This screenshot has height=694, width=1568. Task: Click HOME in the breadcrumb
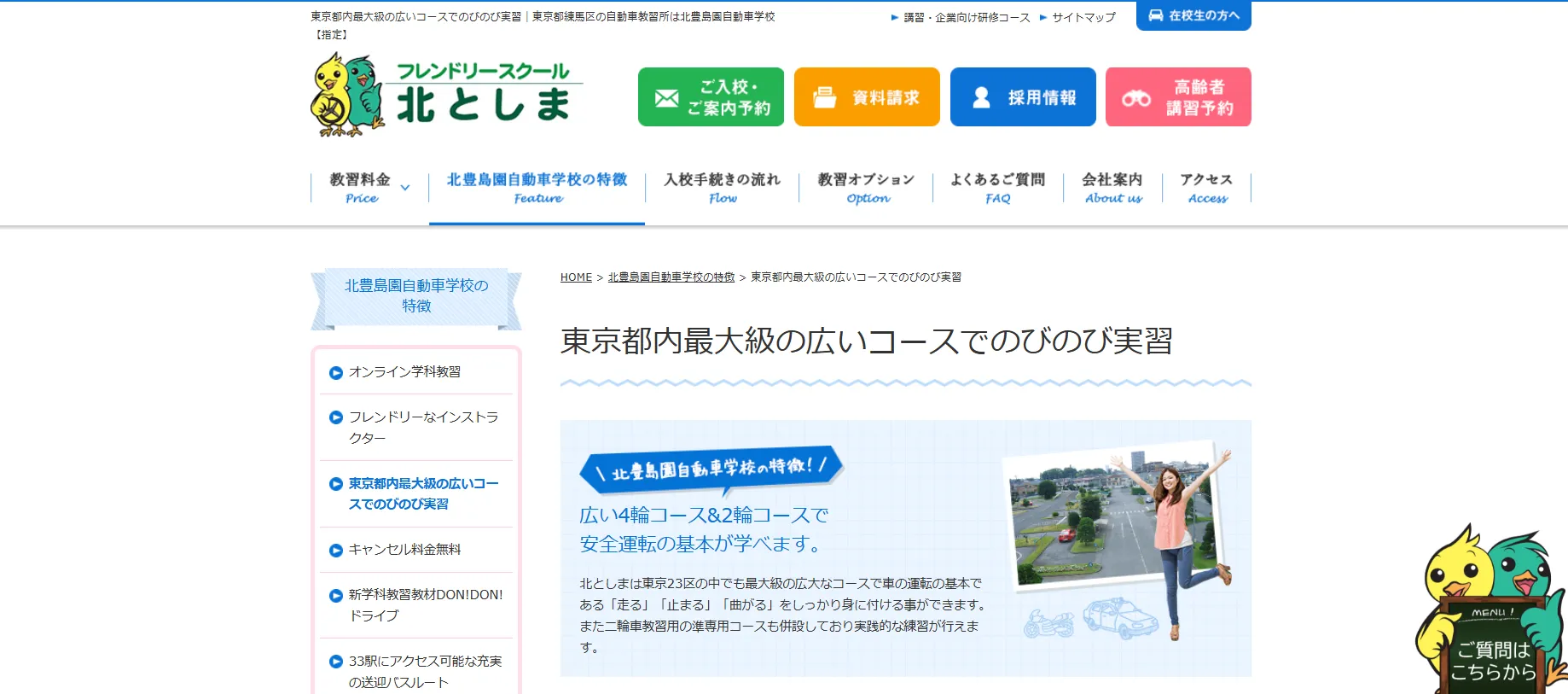click(576, 277)
